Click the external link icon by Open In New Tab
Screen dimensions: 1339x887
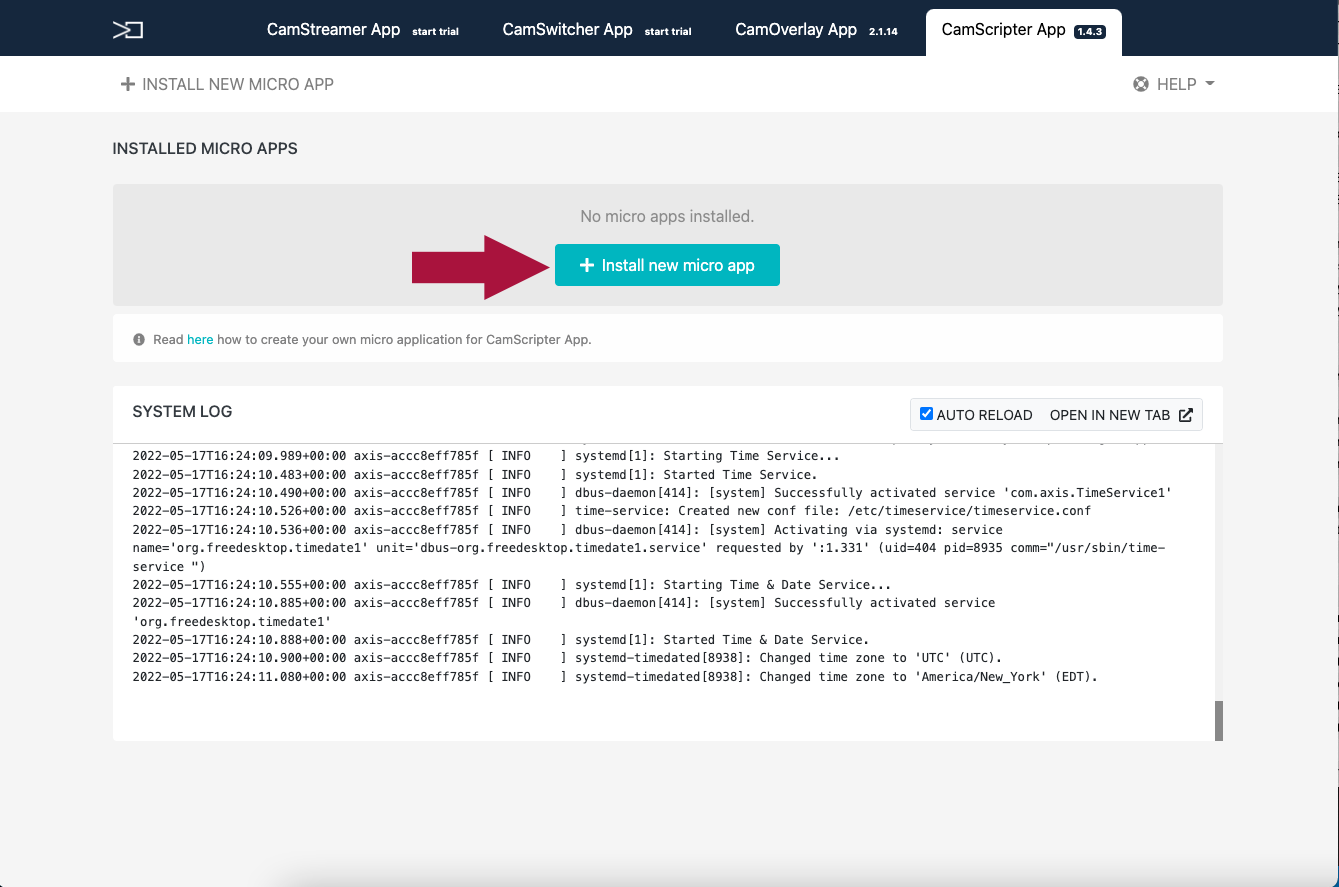coord(1186,415)
